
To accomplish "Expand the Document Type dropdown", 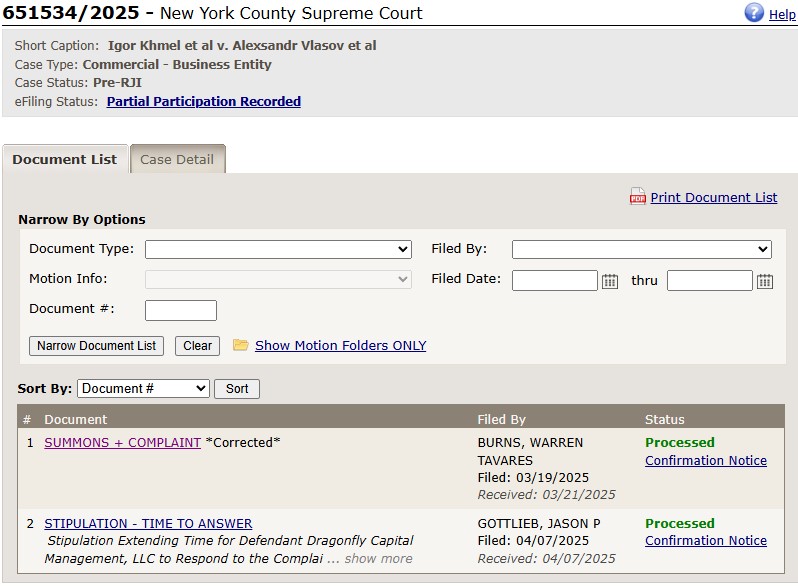I will [278, 249].
